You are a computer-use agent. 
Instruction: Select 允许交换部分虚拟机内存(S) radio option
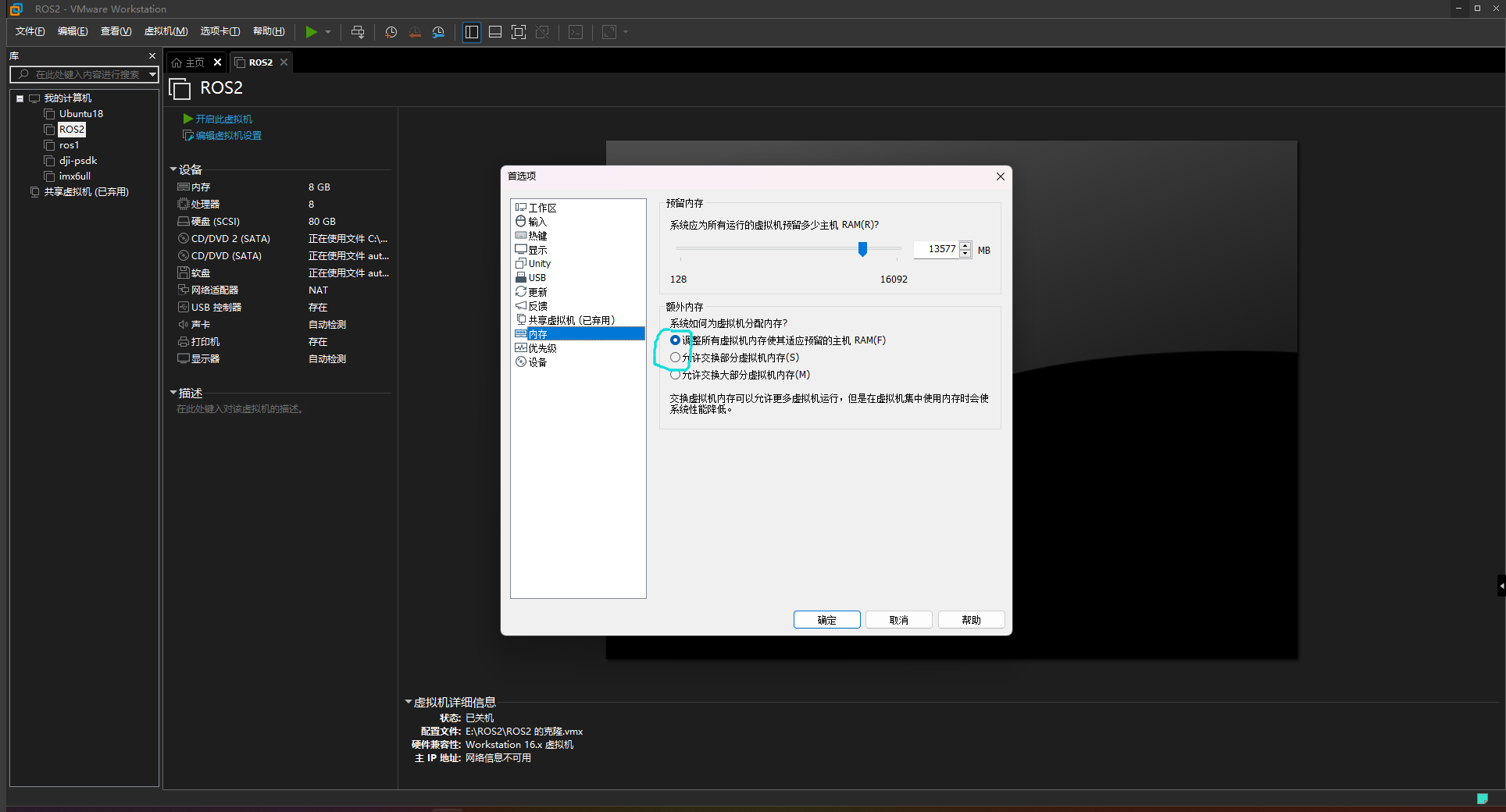[676, 358]
